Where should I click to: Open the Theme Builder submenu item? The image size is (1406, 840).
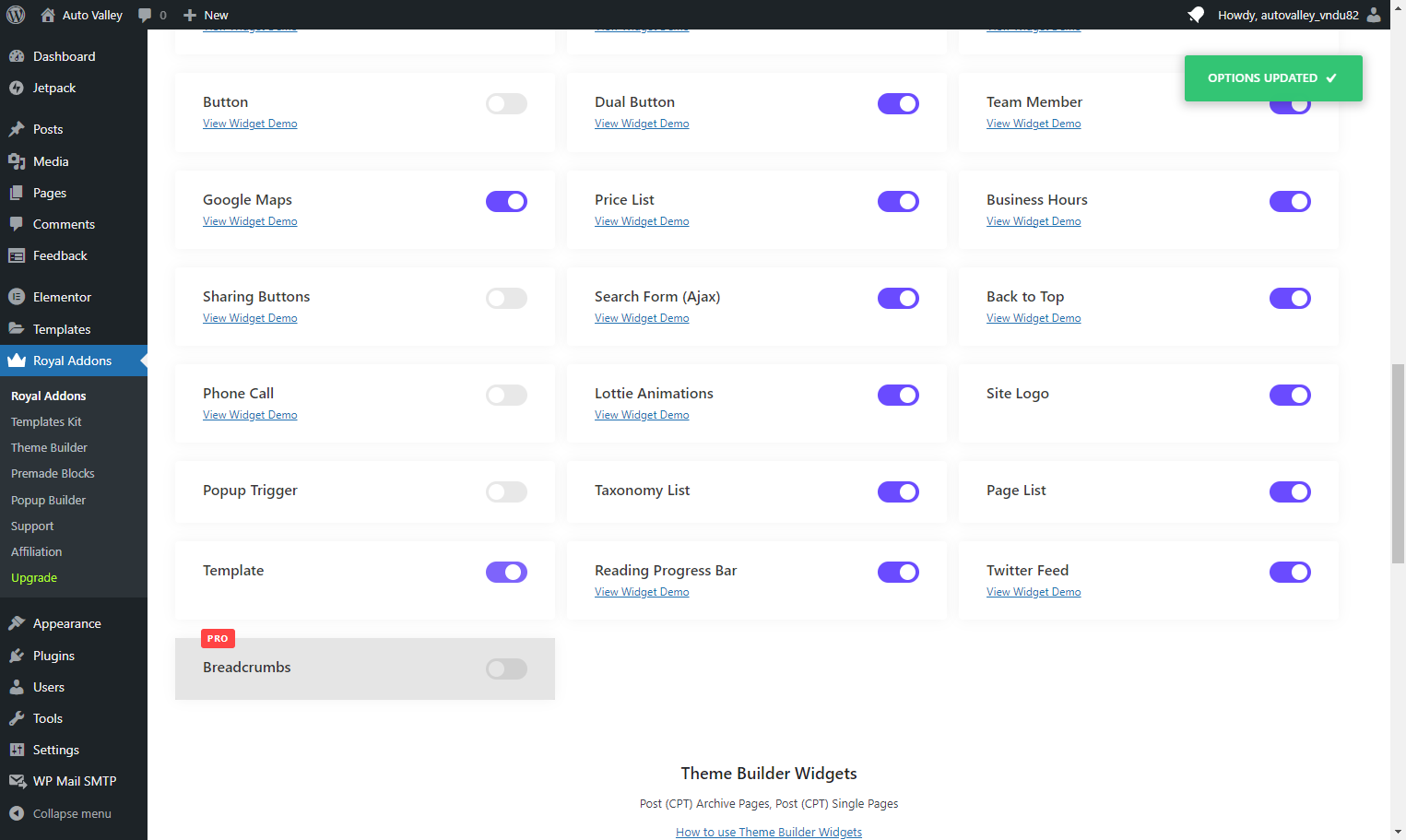(49, 447)
